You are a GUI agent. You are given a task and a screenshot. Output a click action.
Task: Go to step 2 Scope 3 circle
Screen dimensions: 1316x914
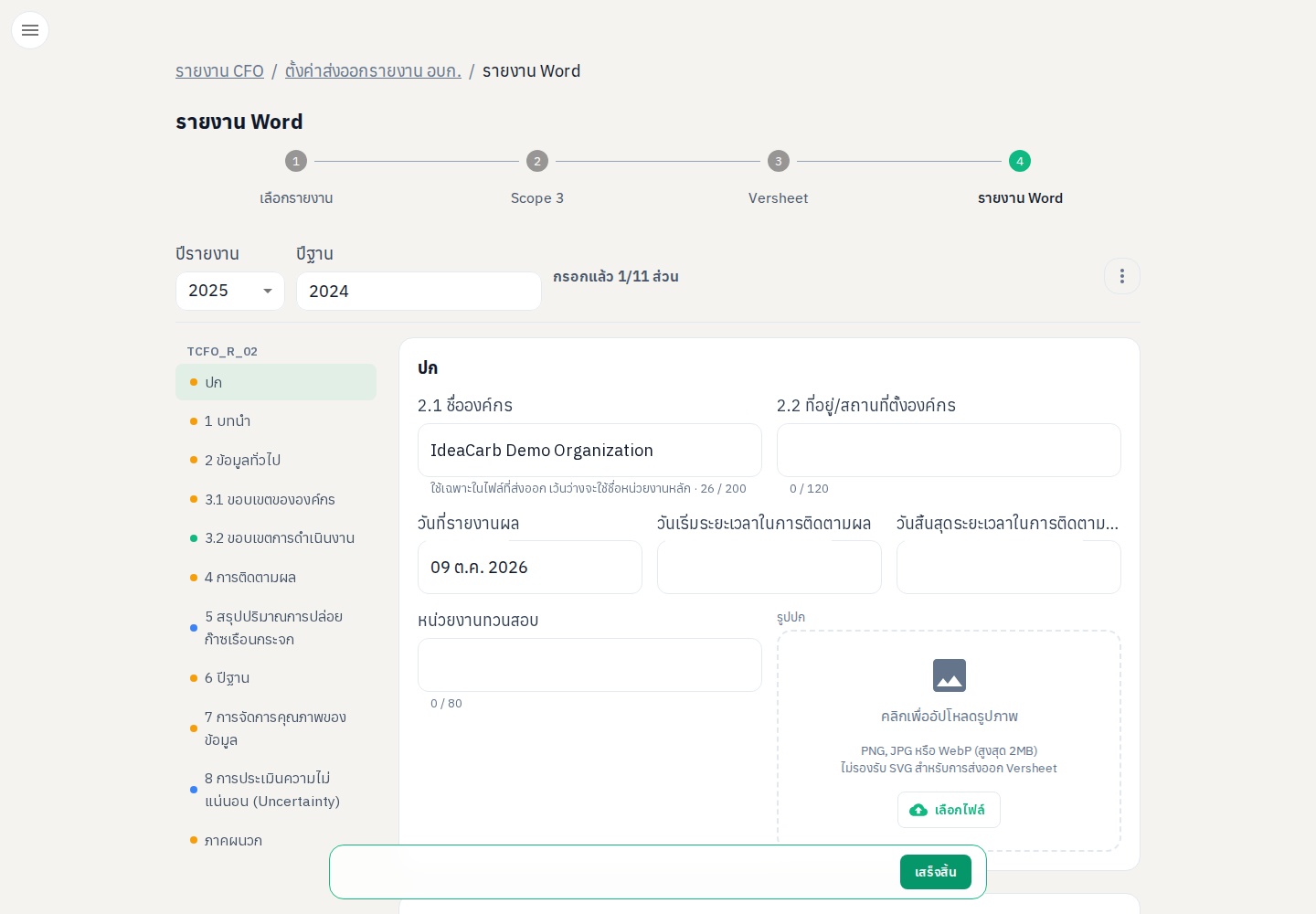coord(537,161)
